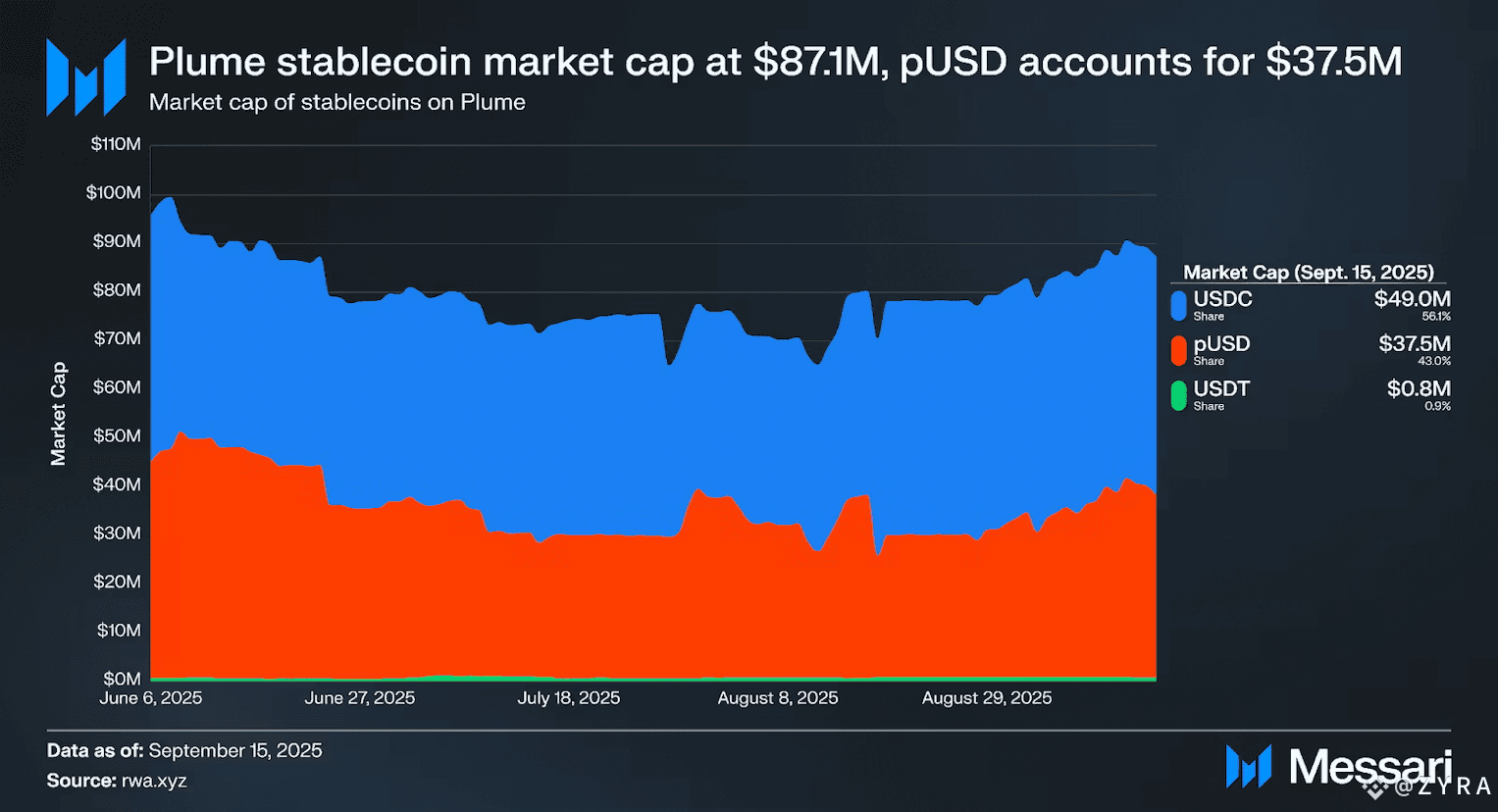Click the June 6, 2025 axis label
The image size is (1498, 812).
coord(151,698)
